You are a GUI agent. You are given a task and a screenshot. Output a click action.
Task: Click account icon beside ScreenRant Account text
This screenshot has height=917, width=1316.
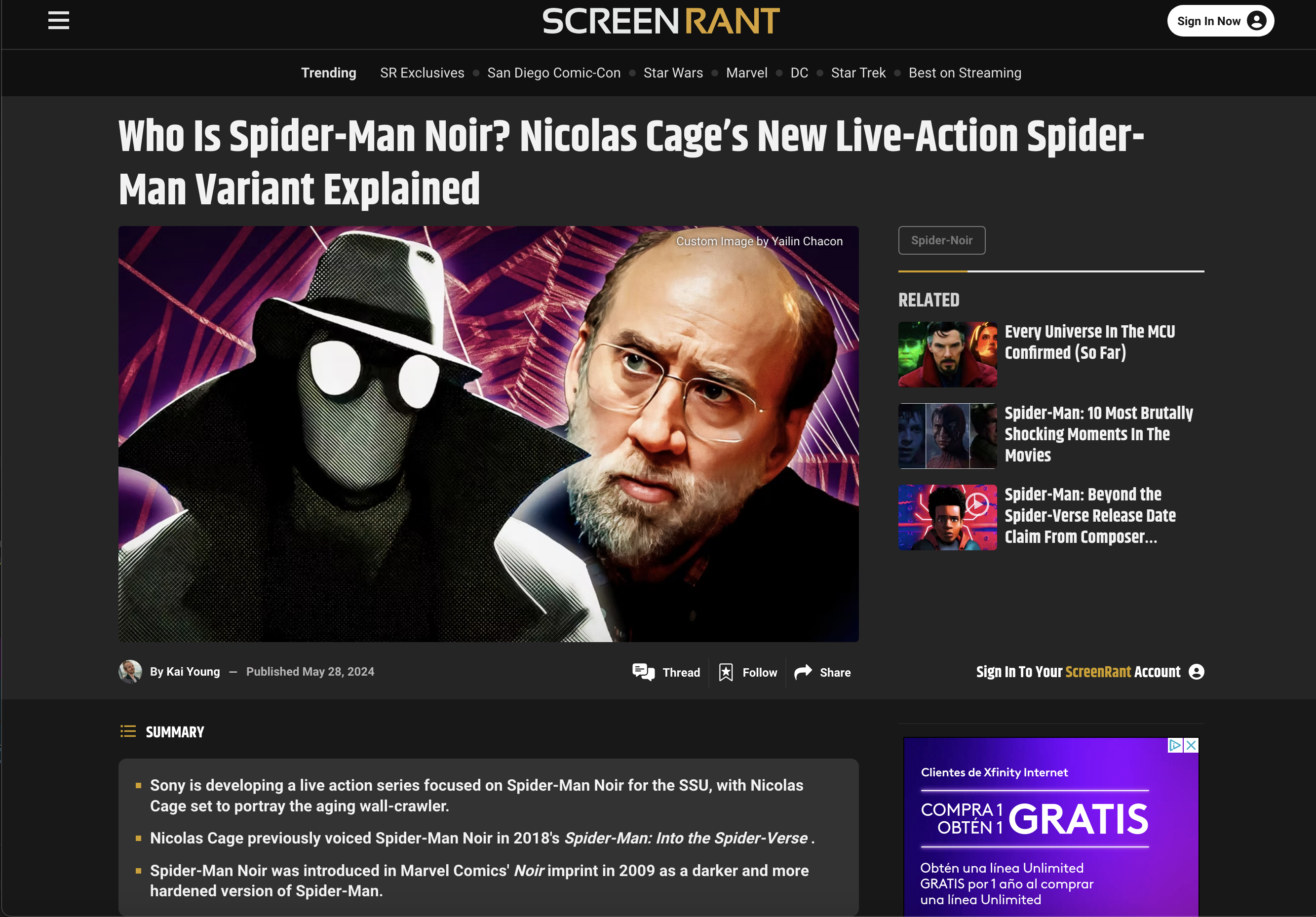[1196, 672]
